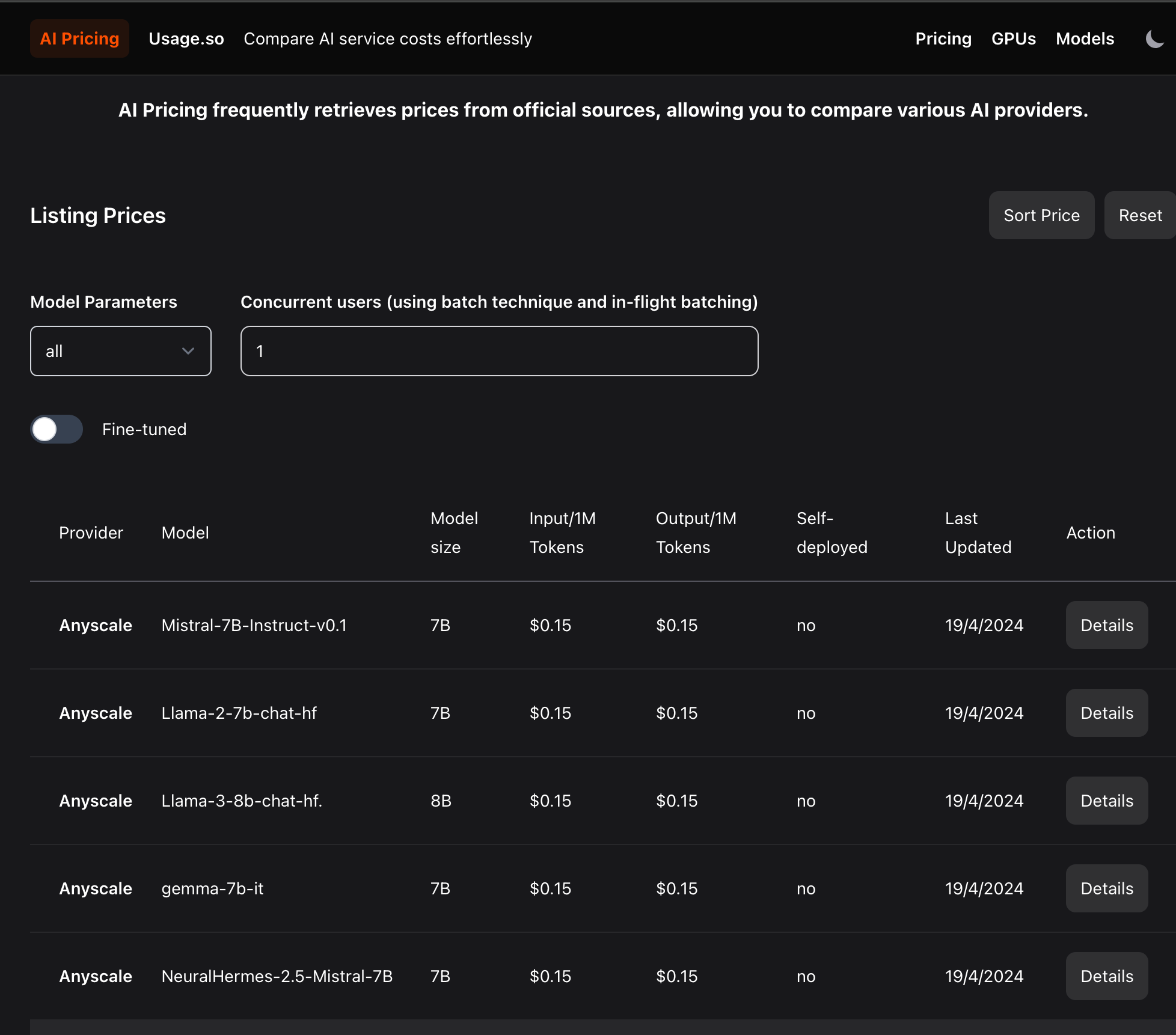Viewport: 1176px width, 1035px height.
Task: Click the Usage.so link
Action: tap(186, 39)
